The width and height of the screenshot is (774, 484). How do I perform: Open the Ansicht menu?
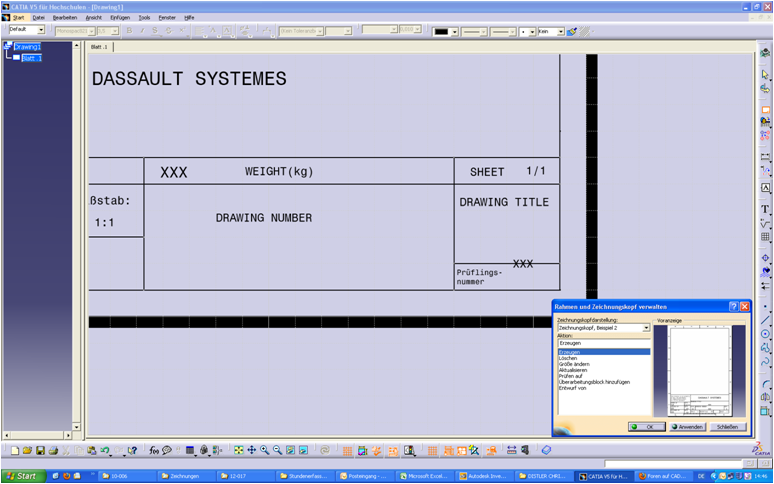pyautogui.click(x=93, y=18)
